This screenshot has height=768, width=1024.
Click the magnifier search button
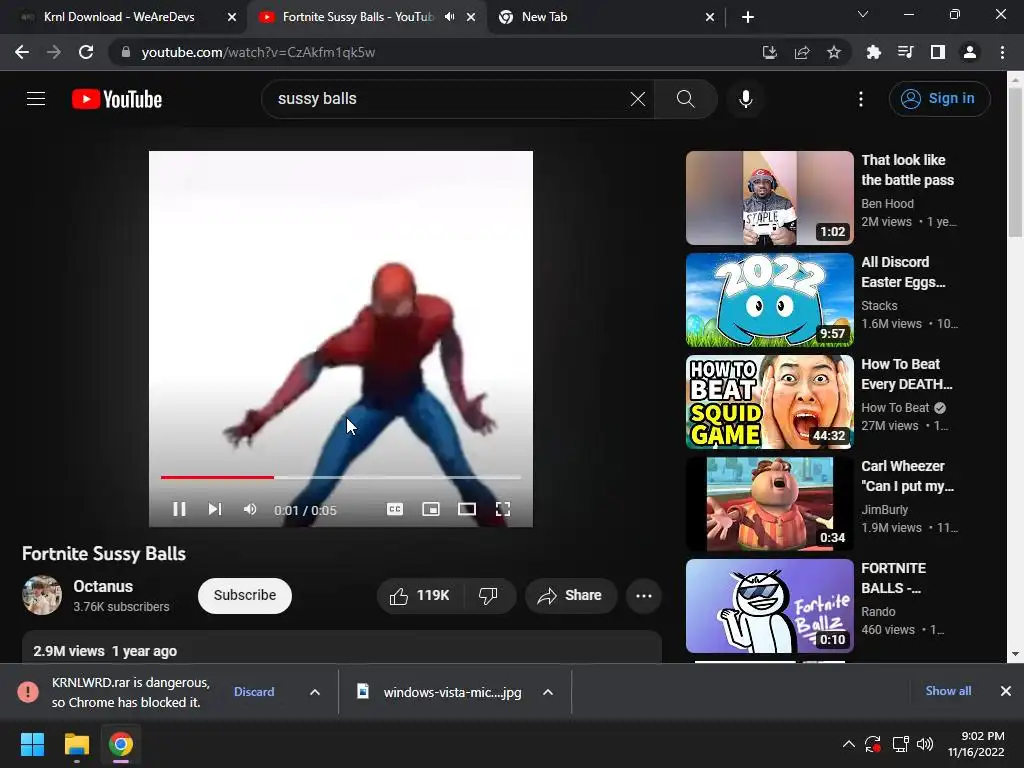pos(685,99)
